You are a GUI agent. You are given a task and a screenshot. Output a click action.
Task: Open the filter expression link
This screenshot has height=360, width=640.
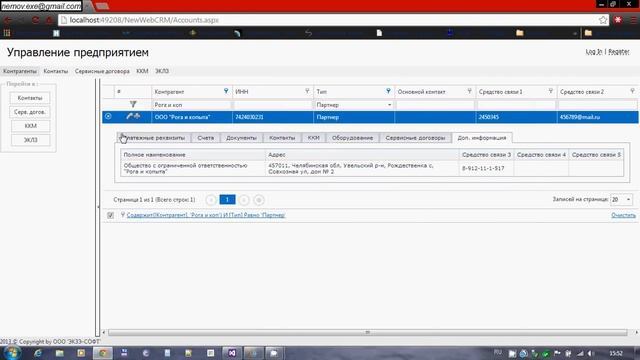pos(206,215)
